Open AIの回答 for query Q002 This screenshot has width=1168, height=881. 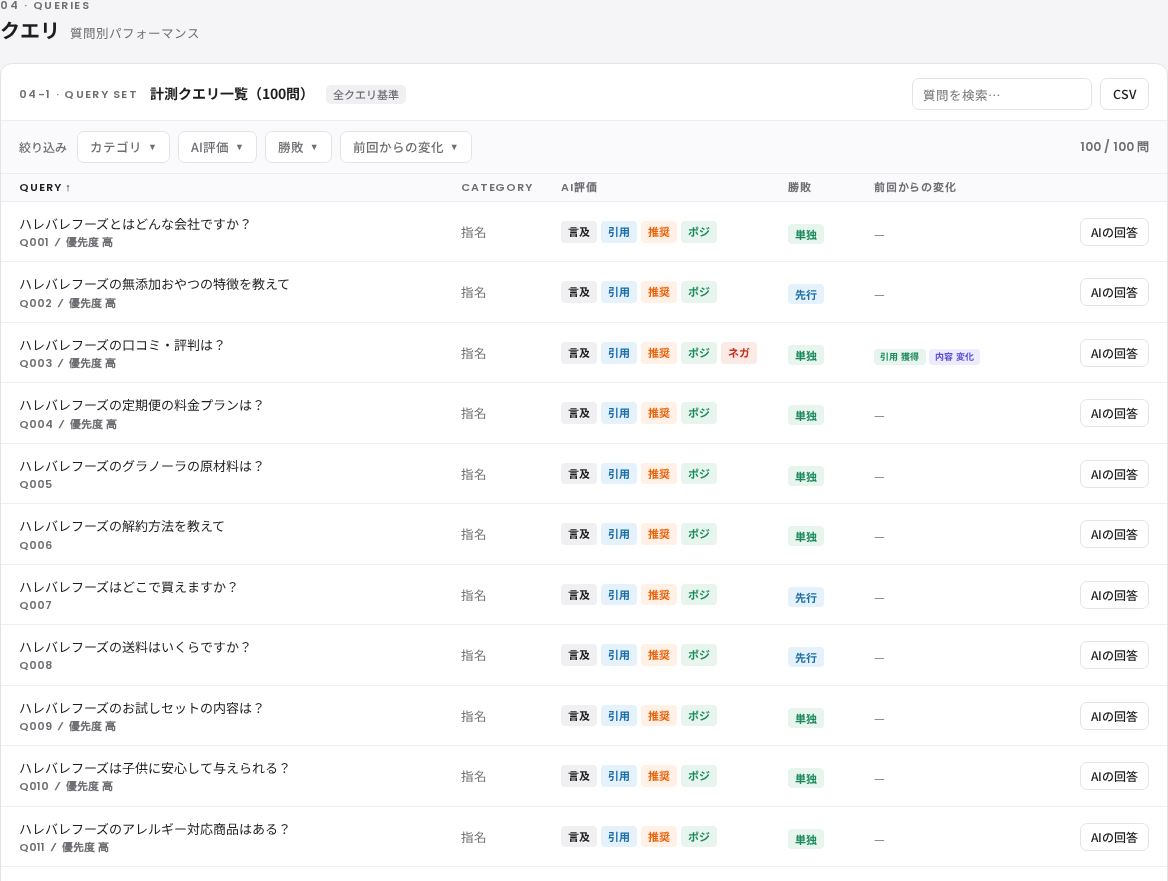click(1114, 293)
